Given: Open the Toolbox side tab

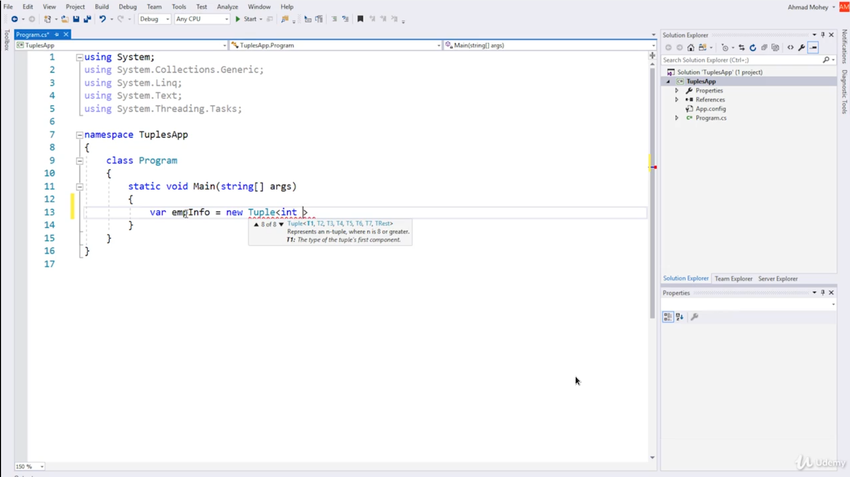Looking at the screenshot, I should (x=7, y=40).
